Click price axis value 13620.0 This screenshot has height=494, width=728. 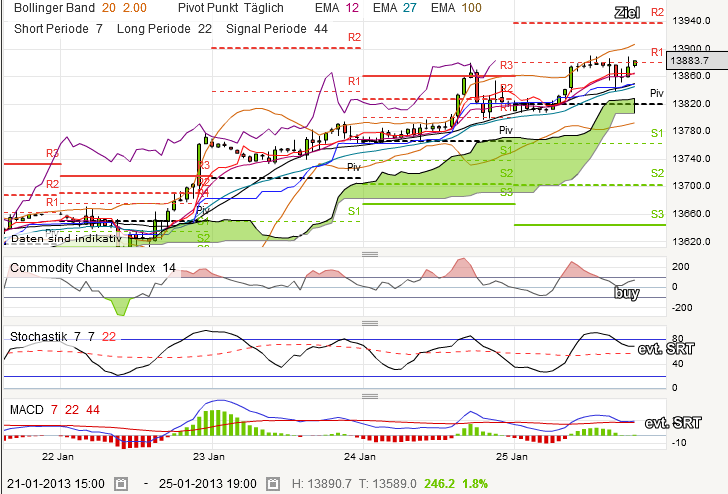click(x=691, y=241)
